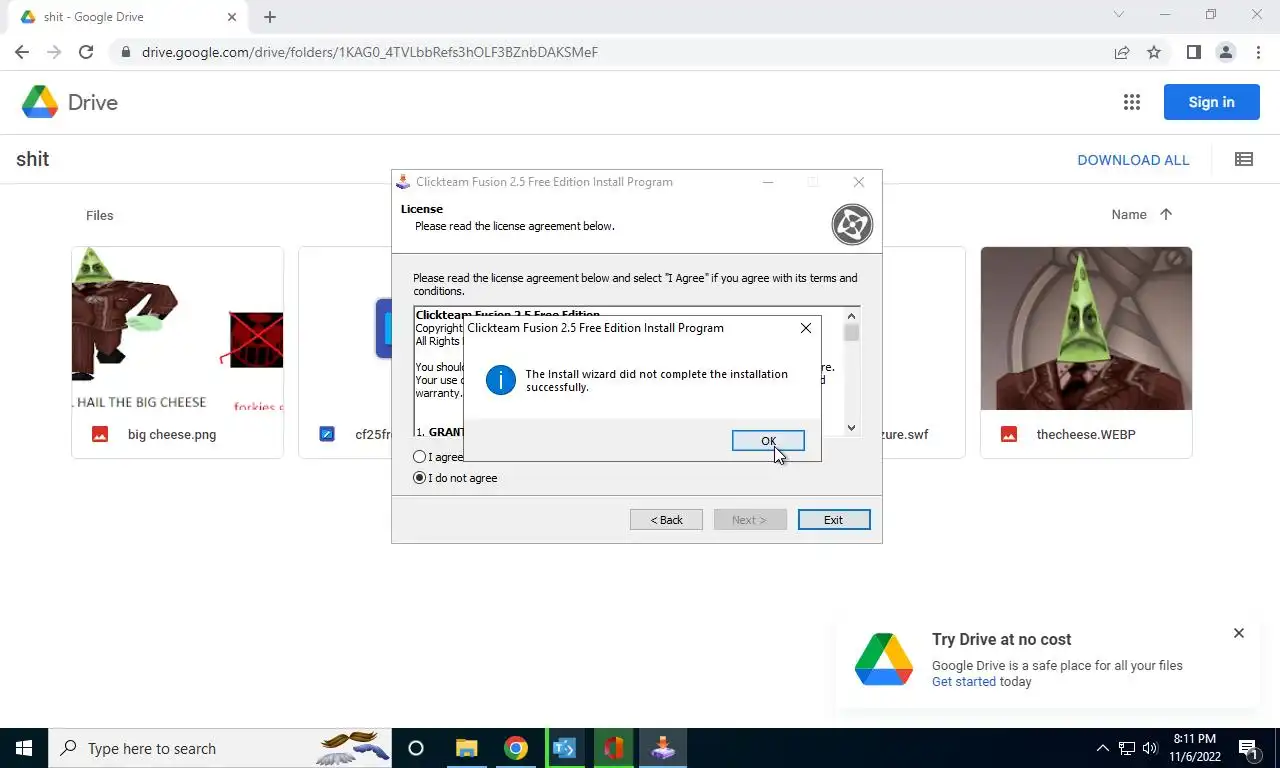1280x768 pixels.
Task: Open the notification center
Action: click(1249, 748)
